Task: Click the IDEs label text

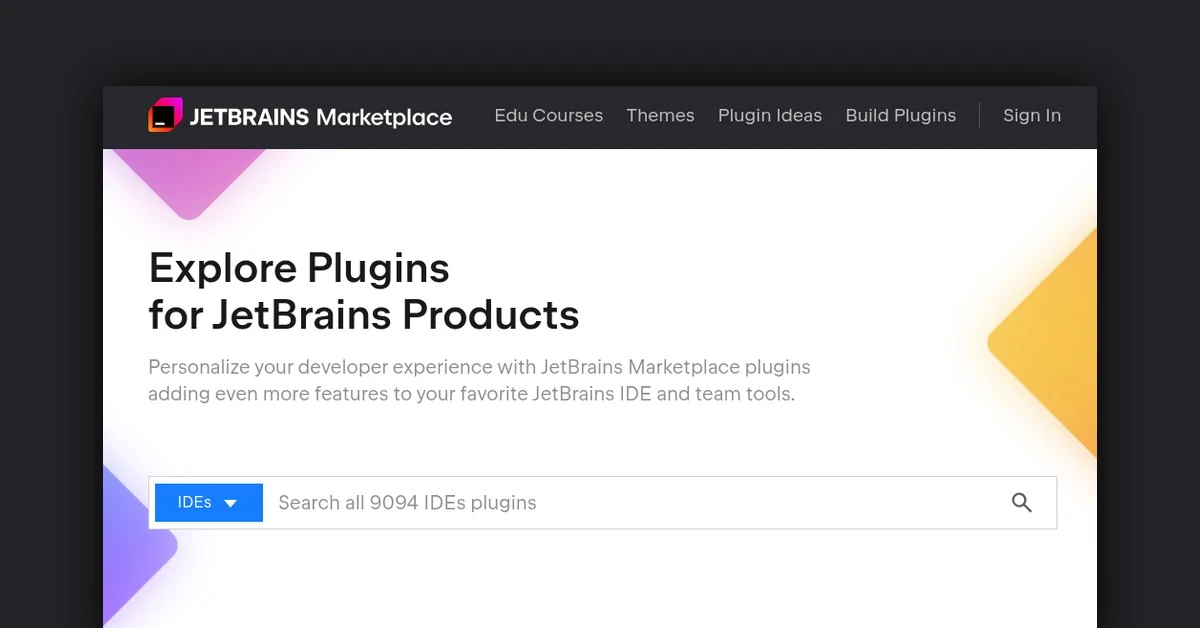Action: tap(194, 503)
